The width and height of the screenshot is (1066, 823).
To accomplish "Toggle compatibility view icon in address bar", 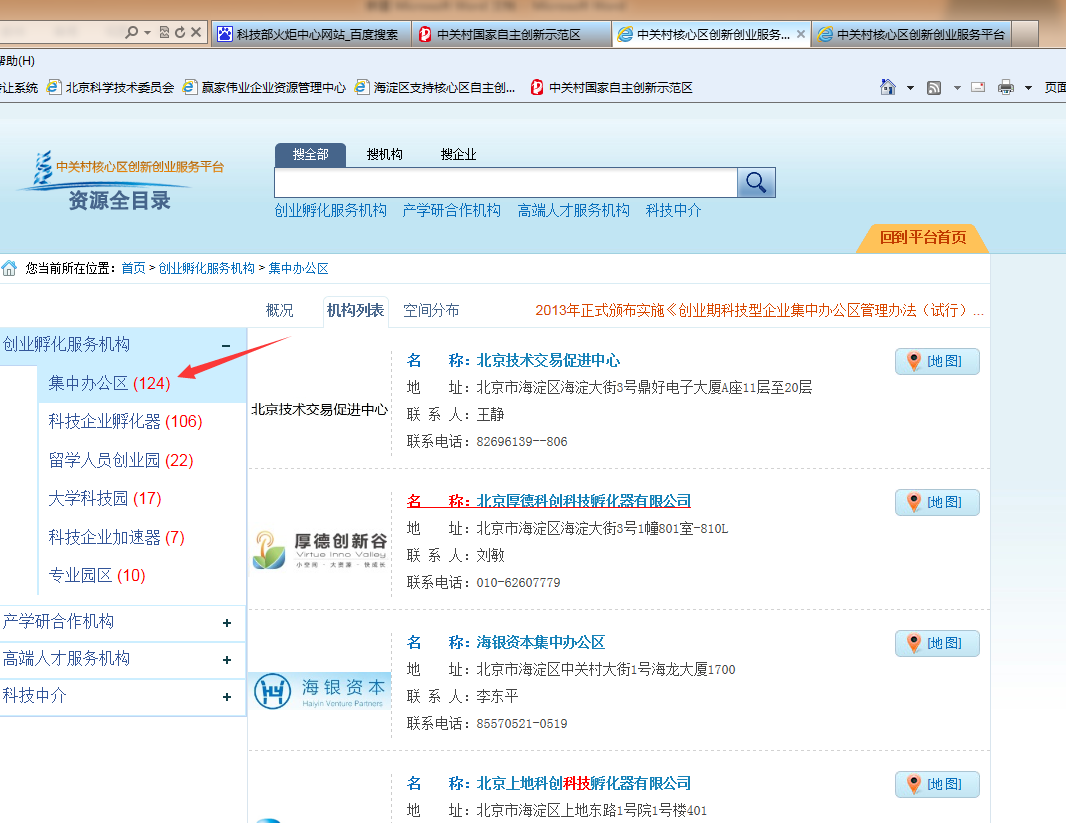I will pos(164,32).
